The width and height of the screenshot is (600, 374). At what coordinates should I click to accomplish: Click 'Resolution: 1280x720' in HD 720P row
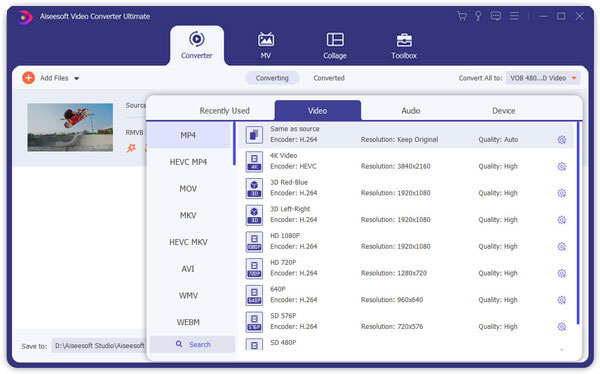click(394, 273)
